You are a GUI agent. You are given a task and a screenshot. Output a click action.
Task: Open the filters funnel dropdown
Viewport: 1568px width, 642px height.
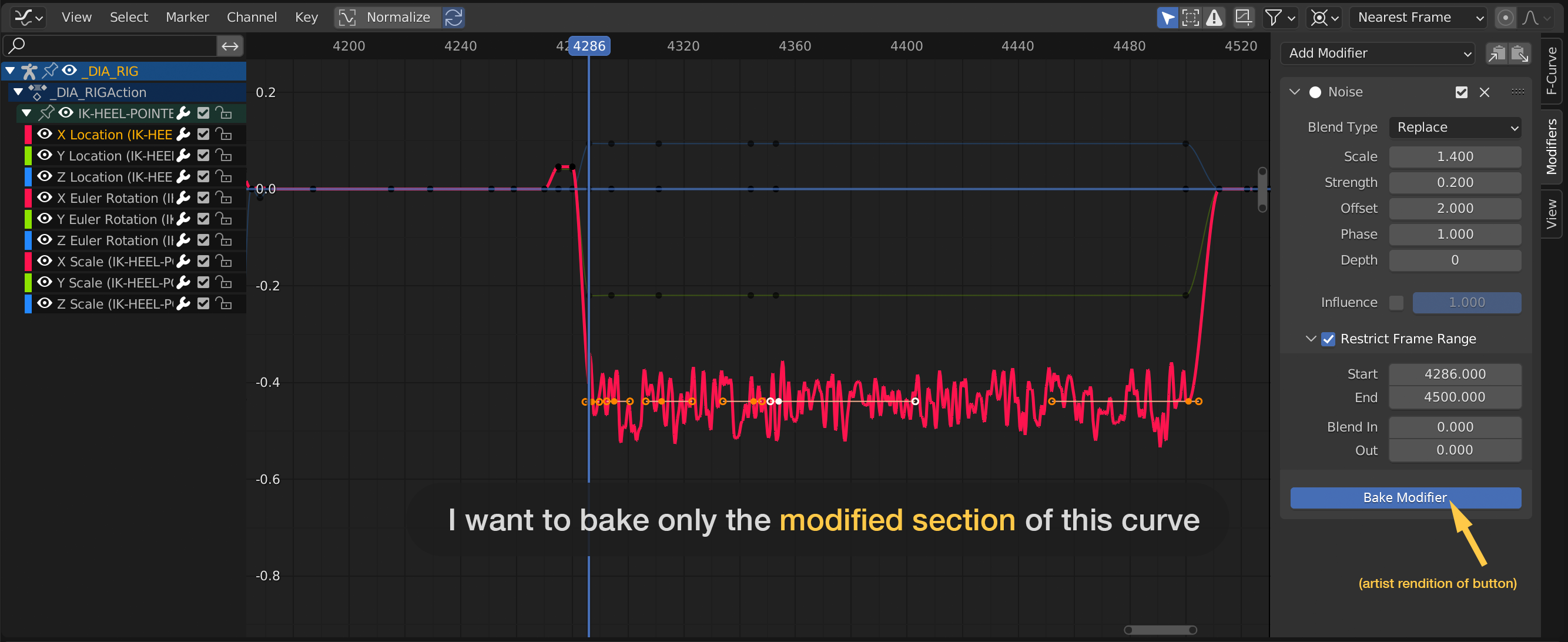pyautogui.click(x=1279, y=17)
